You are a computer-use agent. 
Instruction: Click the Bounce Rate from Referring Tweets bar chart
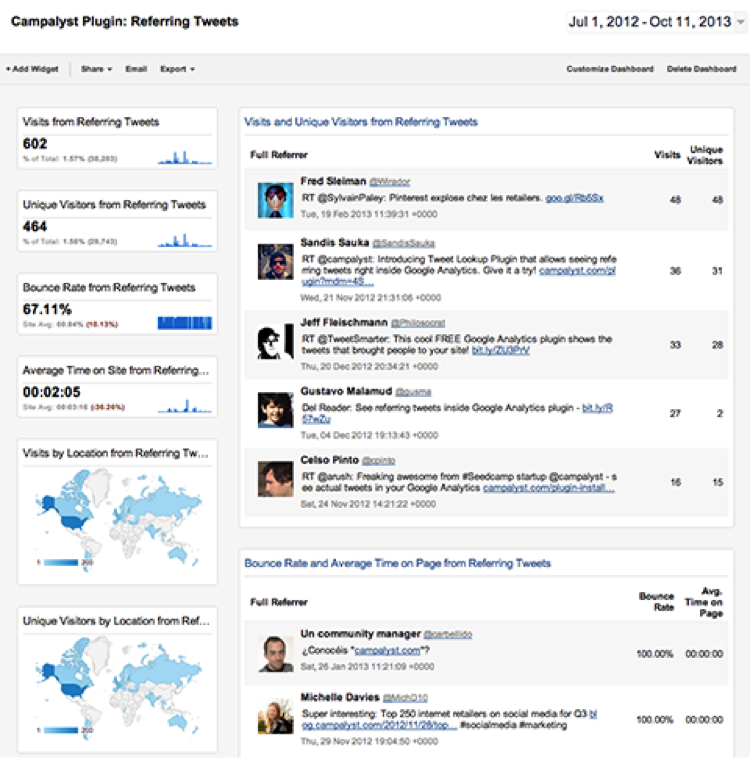point(185,322)
